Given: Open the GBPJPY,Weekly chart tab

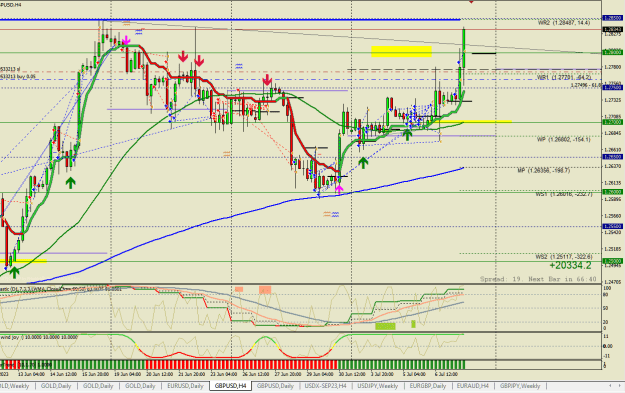Looking at the screenshot, I should [x=520, y=386].
